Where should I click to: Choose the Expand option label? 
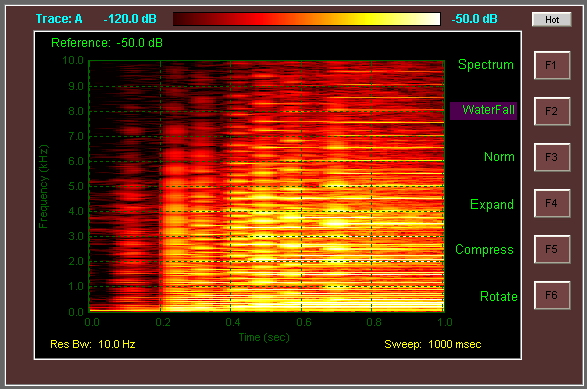click(x=492, y=204)
